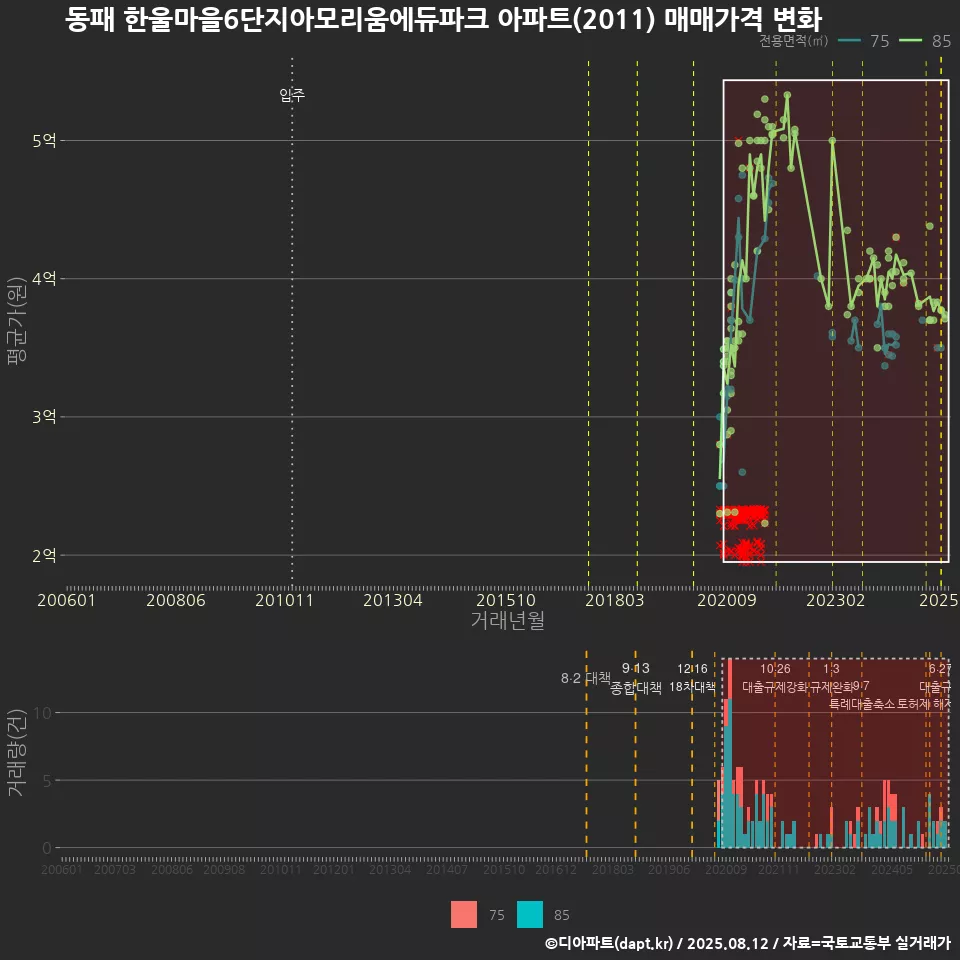This screenshot has width=960, height=960.
Task: Click the 평균가(원) axis title
Action: pos(17,321)
